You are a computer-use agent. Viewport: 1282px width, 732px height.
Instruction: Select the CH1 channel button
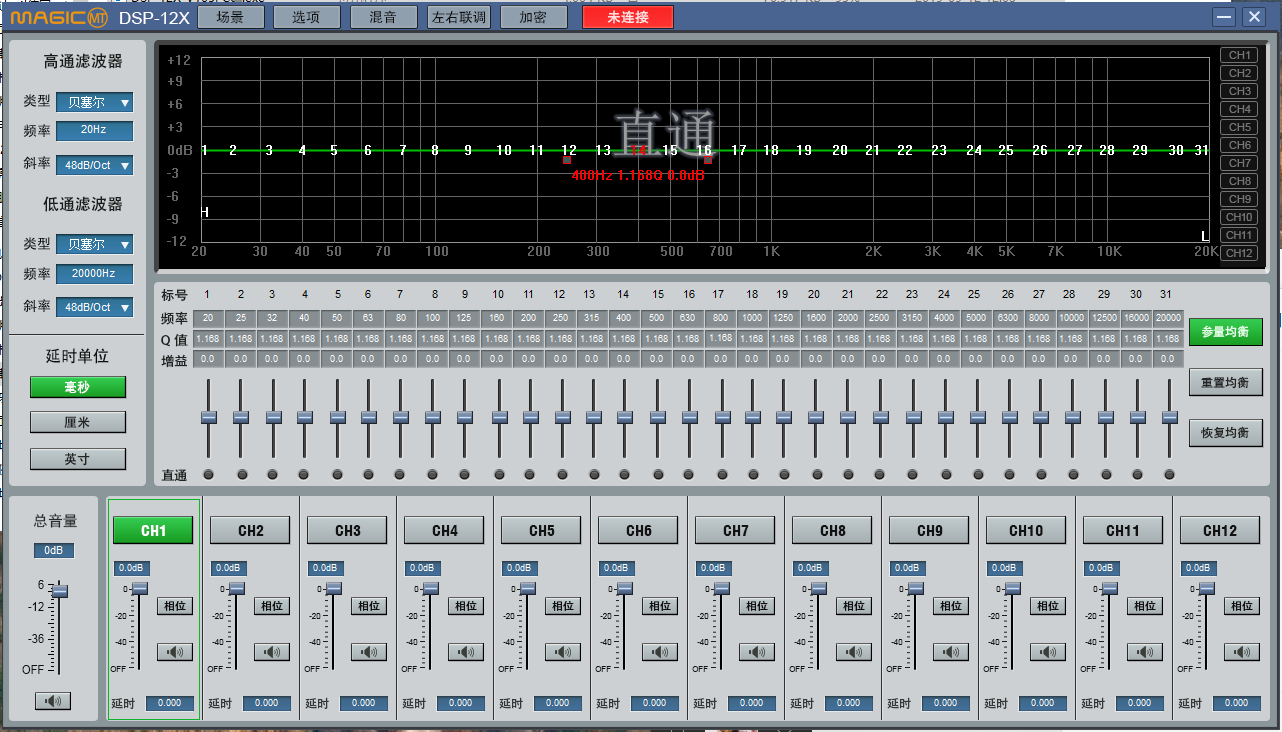[x=153, y=530]
